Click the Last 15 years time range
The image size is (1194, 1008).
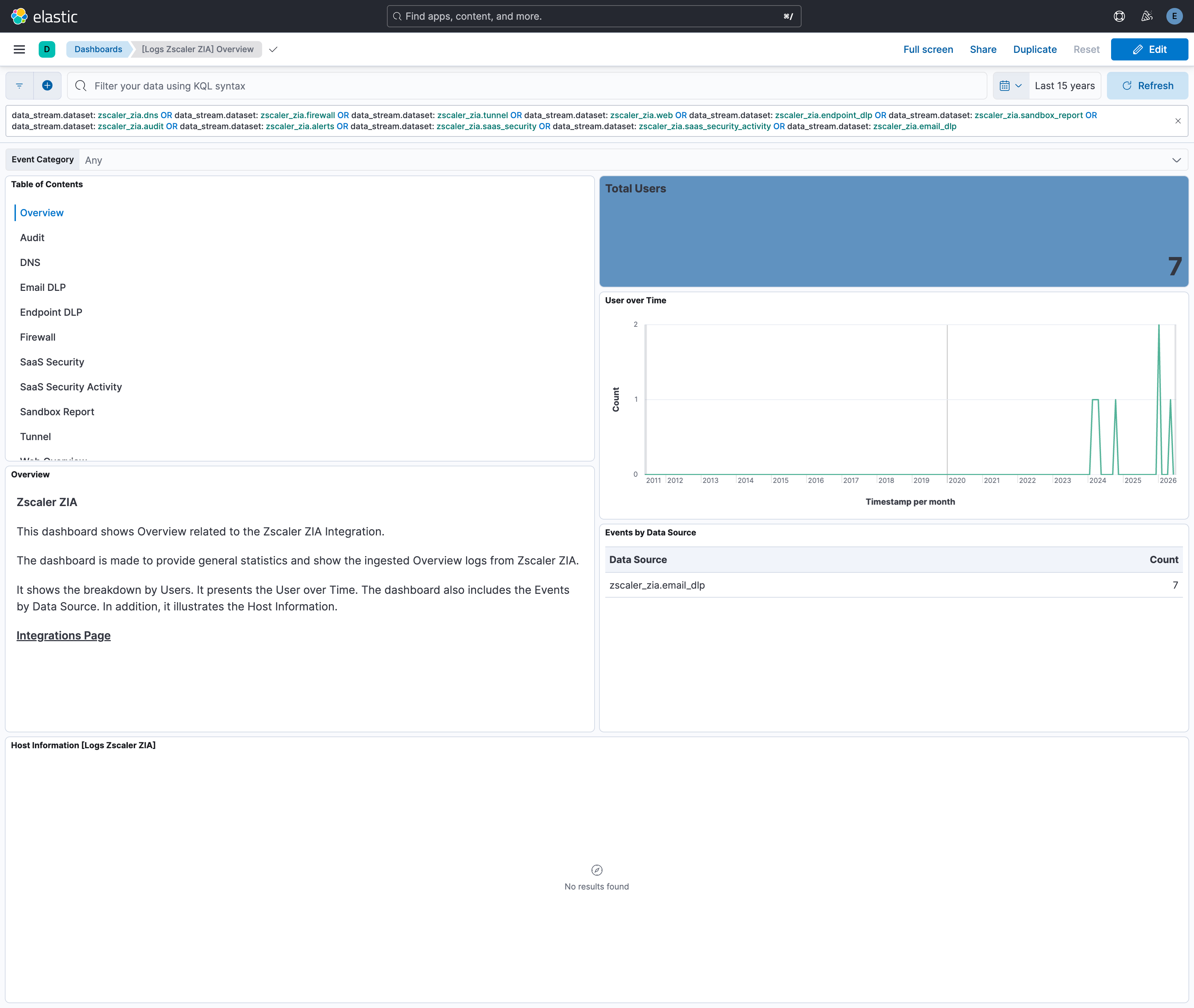click(x=1065, y=86)
